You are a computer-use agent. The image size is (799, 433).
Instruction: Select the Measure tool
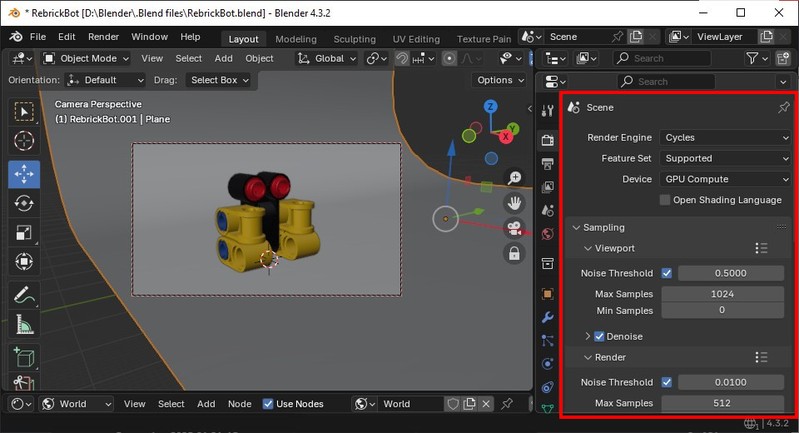[x=24, y=325]
